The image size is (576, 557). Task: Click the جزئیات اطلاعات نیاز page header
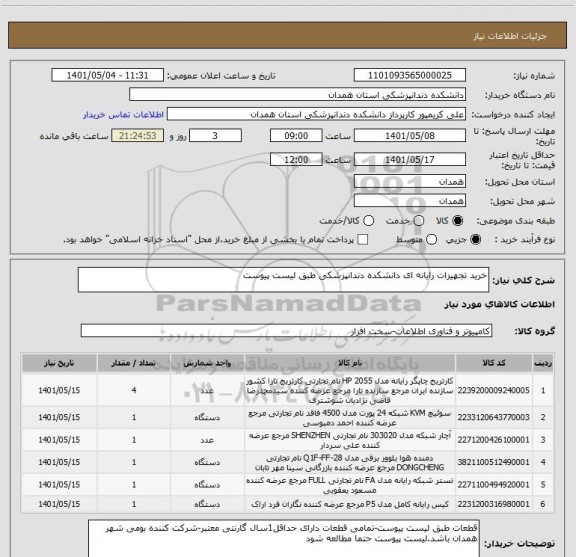pyautogui.click(x=510, y=36)
